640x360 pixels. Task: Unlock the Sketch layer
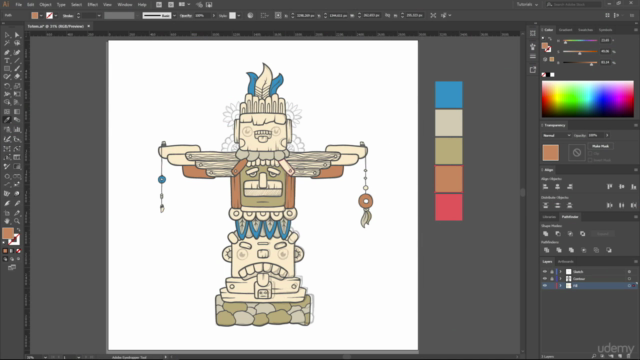pos(552,272)
